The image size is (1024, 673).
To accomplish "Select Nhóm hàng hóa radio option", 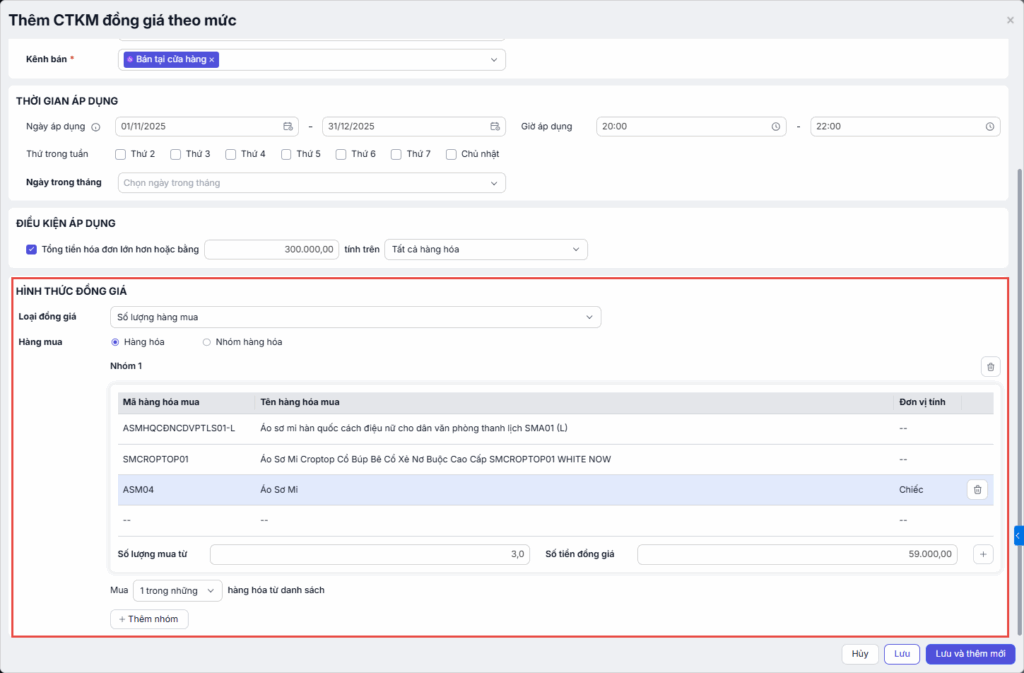I will click(x=207, y=342).
